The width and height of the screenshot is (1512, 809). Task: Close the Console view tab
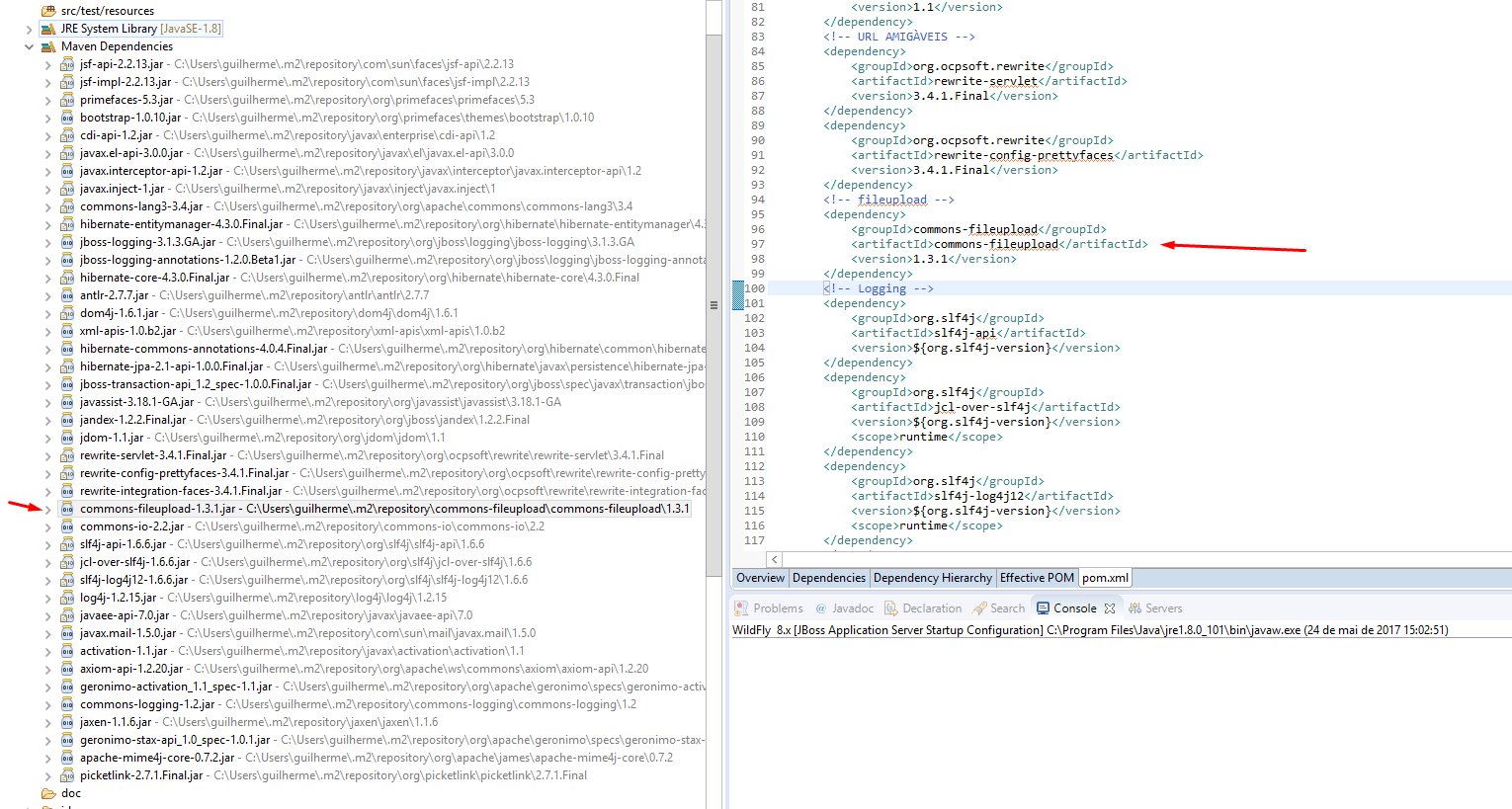(1110, 608)
